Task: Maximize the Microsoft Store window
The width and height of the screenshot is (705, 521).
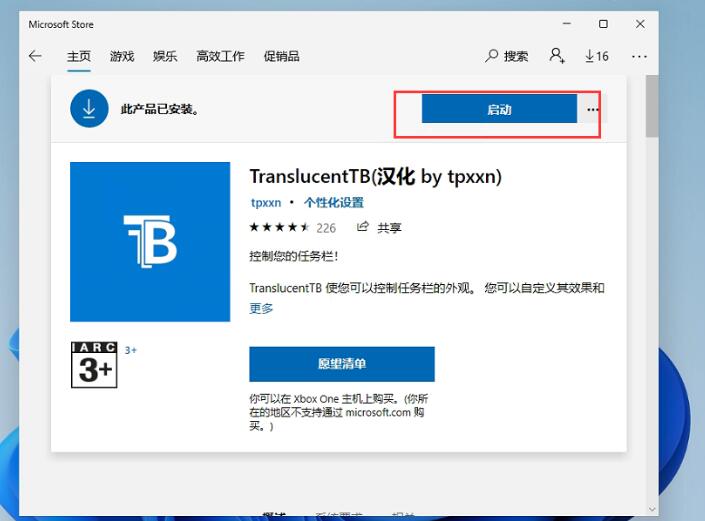Action: 603,24
